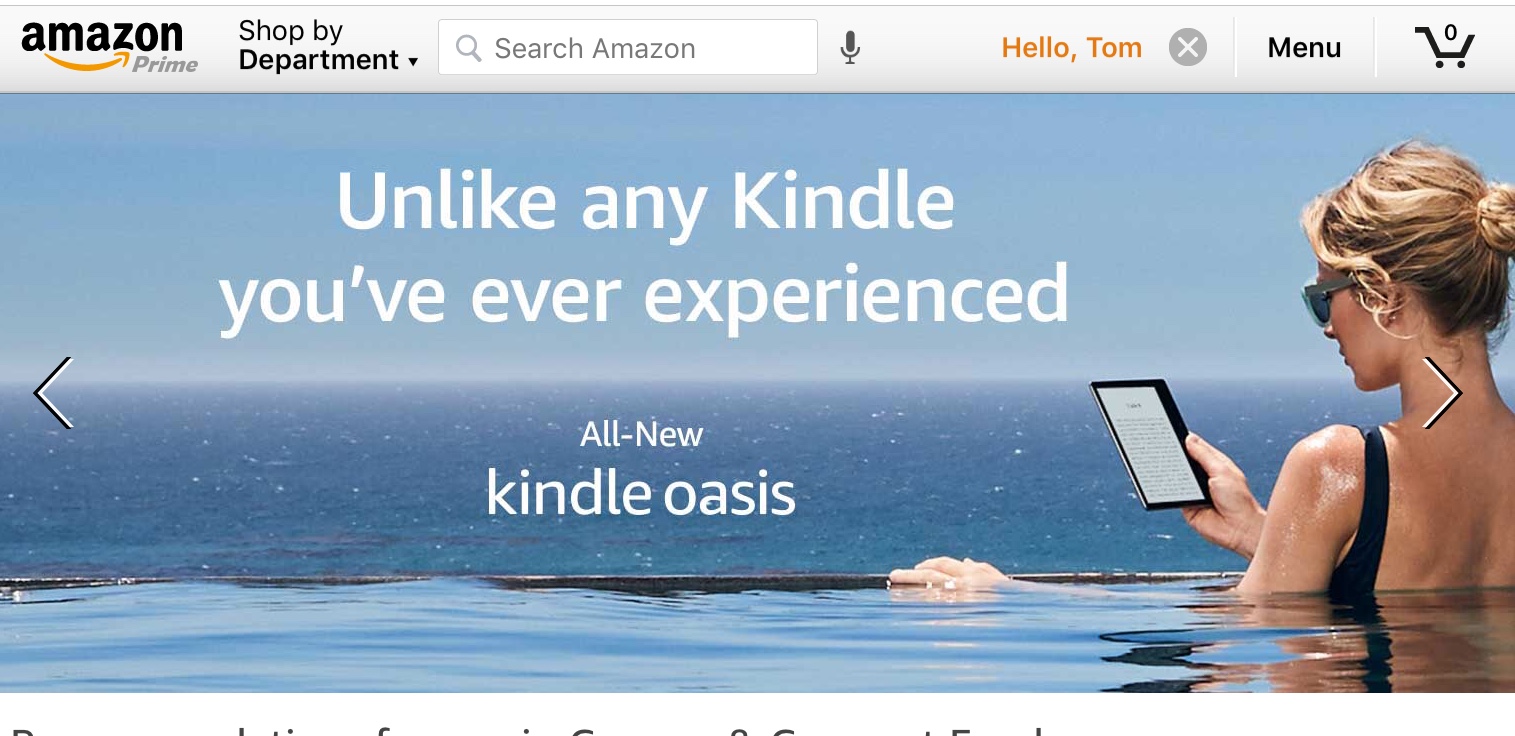Open the Amazon home logo
The image size is (1515, 736).
point(109,47)
